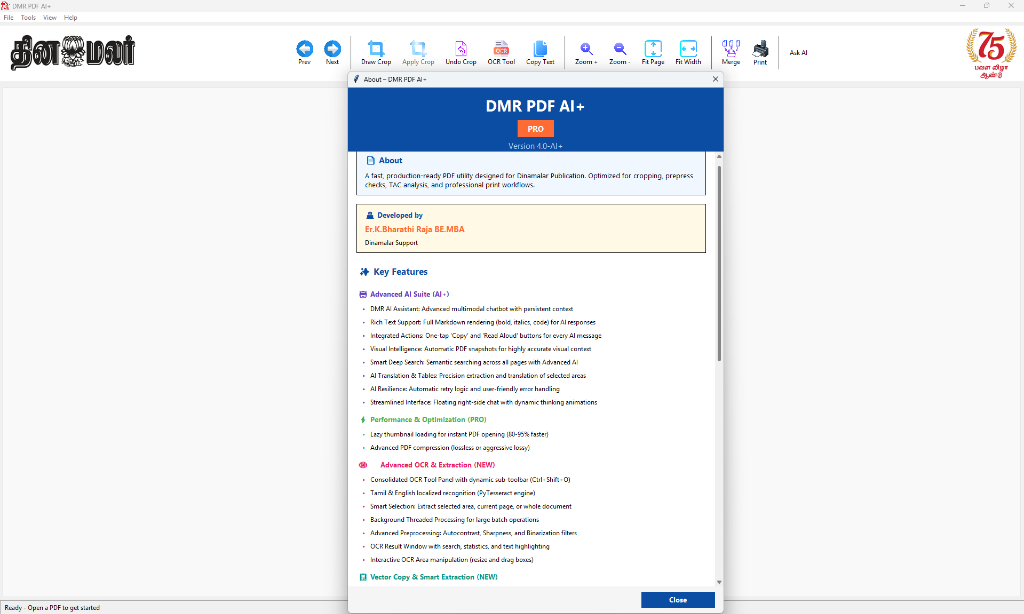Click the About dialog title bar icon
Viewport: 1024px width, 614px height.
(x=356, y=79)
